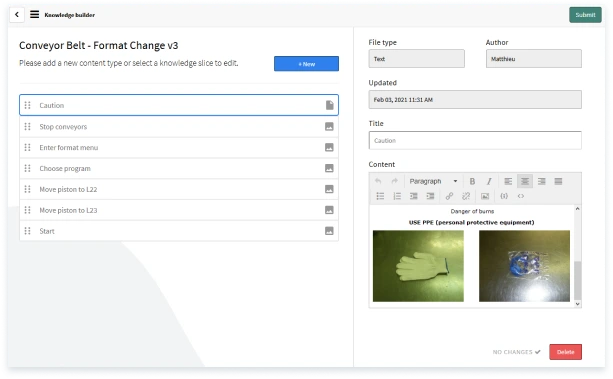Screen dimensions: 613x379
Task: Click the image icon on Start row
Action: [x=329, y=231]
